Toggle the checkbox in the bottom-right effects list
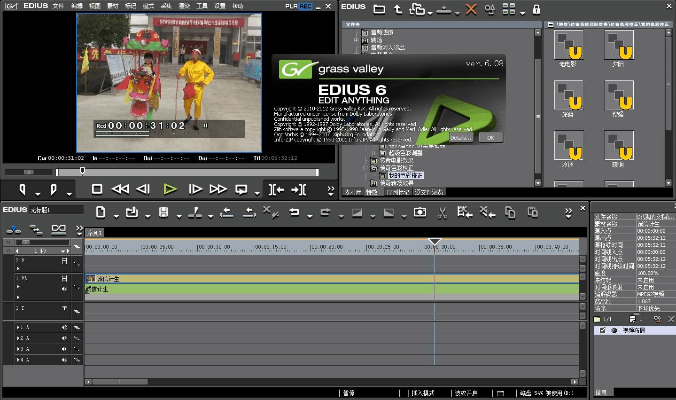Image resolution: width=676 pixels, height=400 pixels. [602, 330]
